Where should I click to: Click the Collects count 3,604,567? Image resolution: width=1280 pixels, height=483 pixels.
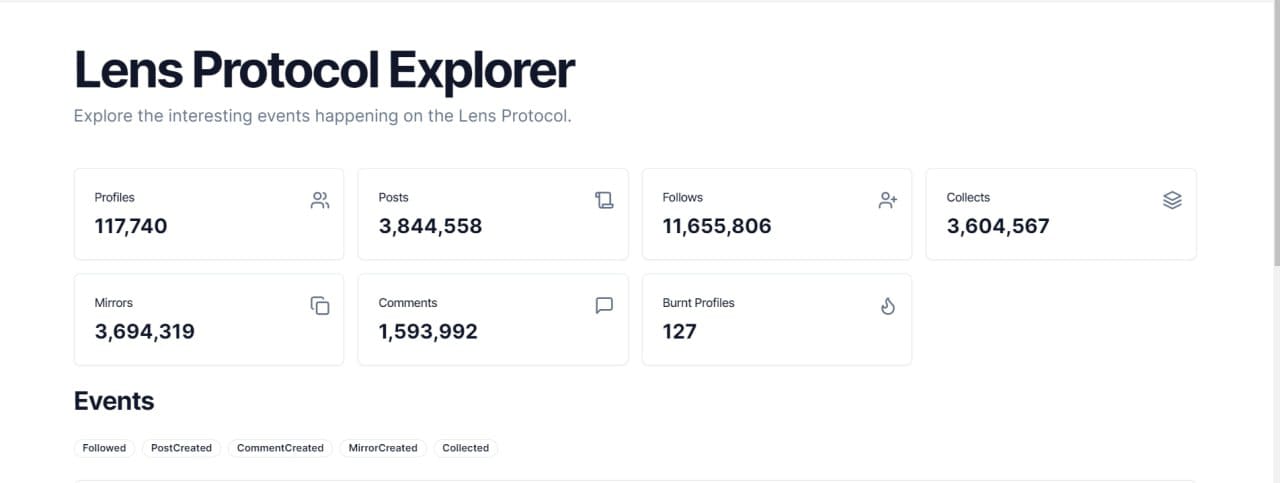(x=998, y=226)
